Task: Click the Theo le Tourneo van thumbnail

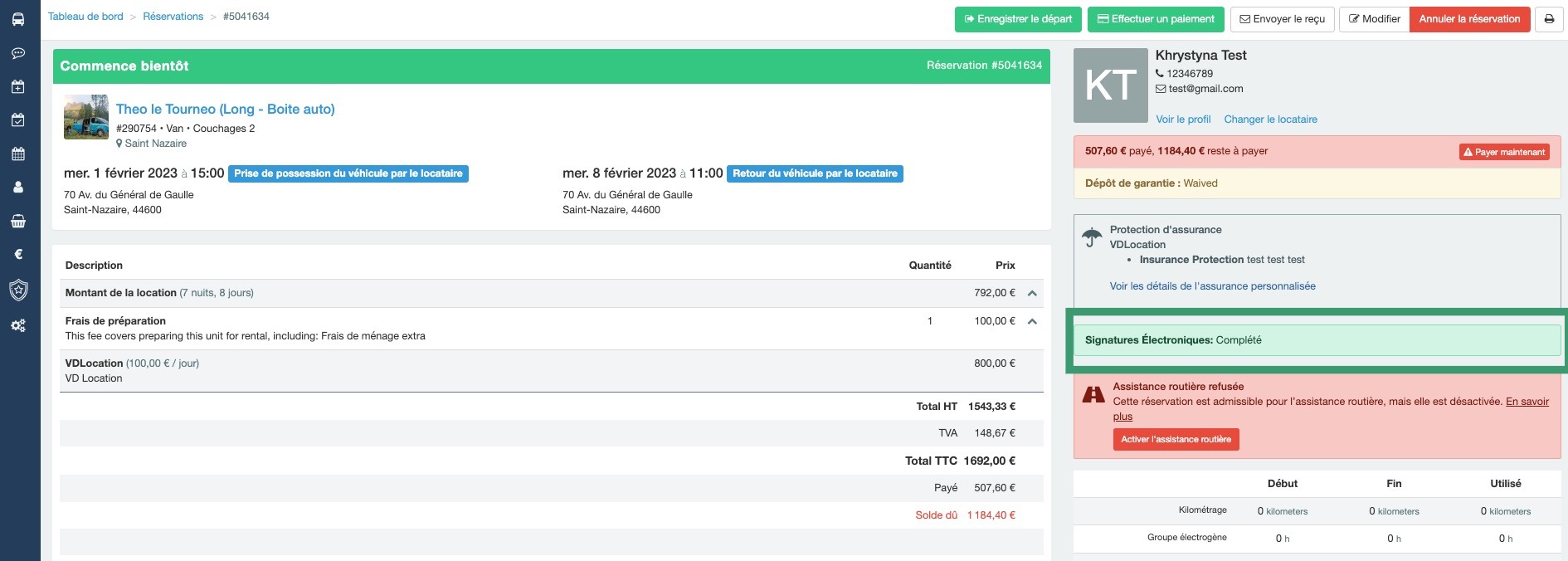Action: [86, 117]
